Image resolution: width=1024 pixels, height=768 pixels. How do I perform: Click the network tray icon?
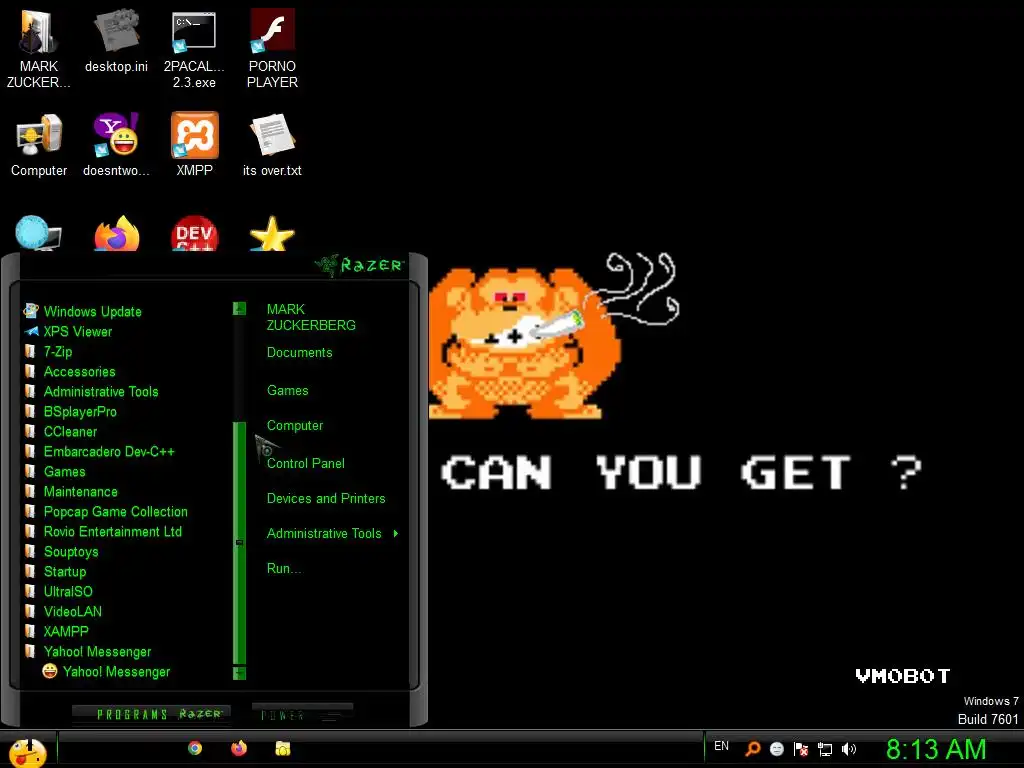(825, 749)
